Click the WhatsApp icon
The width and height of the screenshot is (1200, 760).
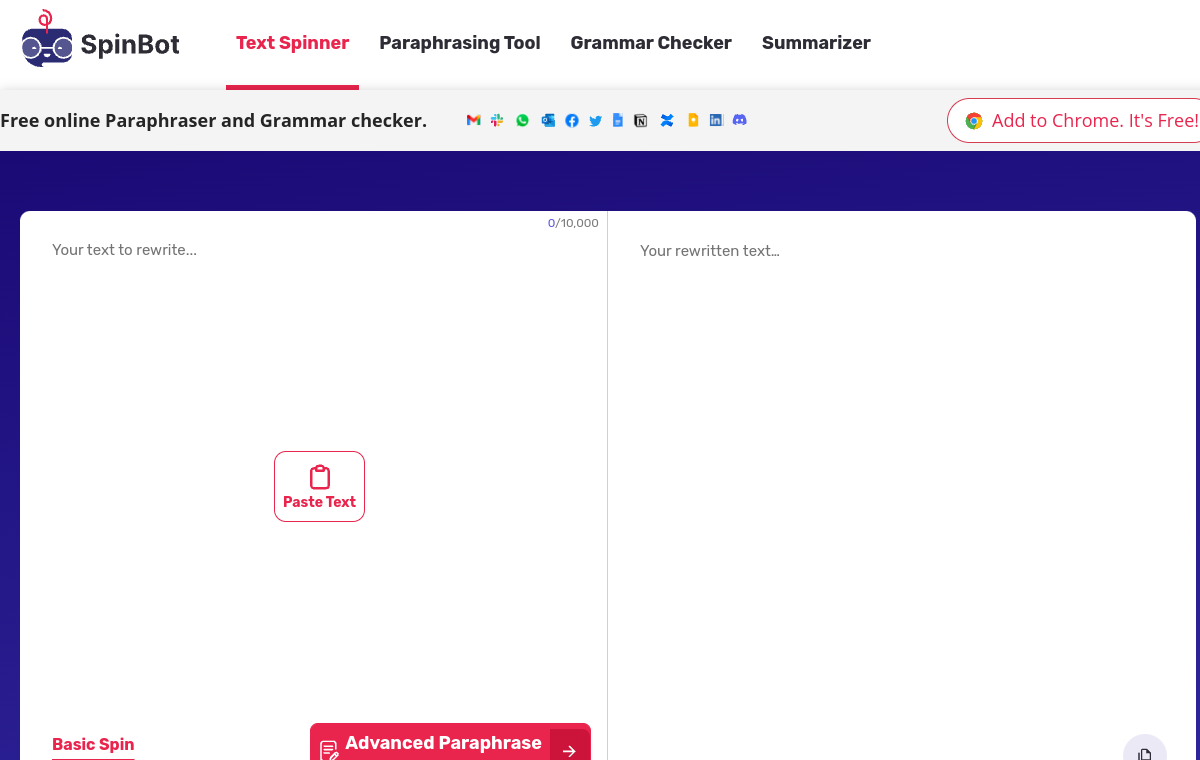[x=522, y=120]
